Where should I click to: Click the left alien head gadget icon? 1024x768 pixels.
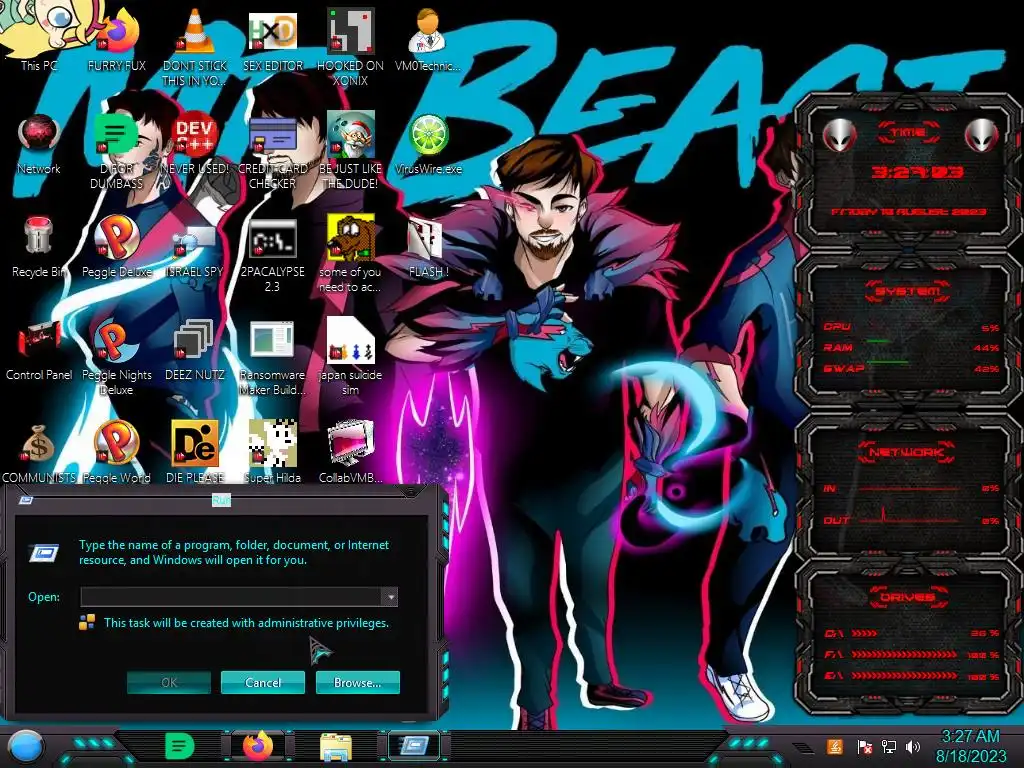coord(839,136)
